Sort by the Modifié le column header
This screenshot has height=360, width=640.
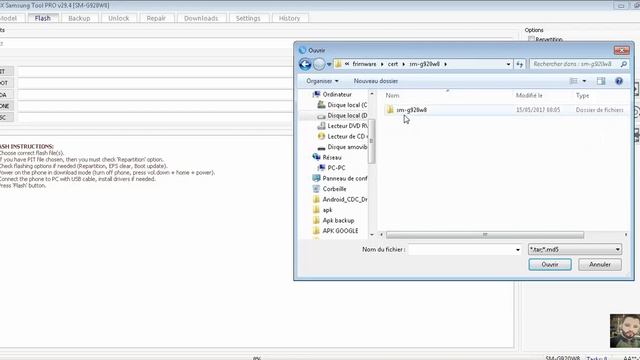click(x=529, y=96)
